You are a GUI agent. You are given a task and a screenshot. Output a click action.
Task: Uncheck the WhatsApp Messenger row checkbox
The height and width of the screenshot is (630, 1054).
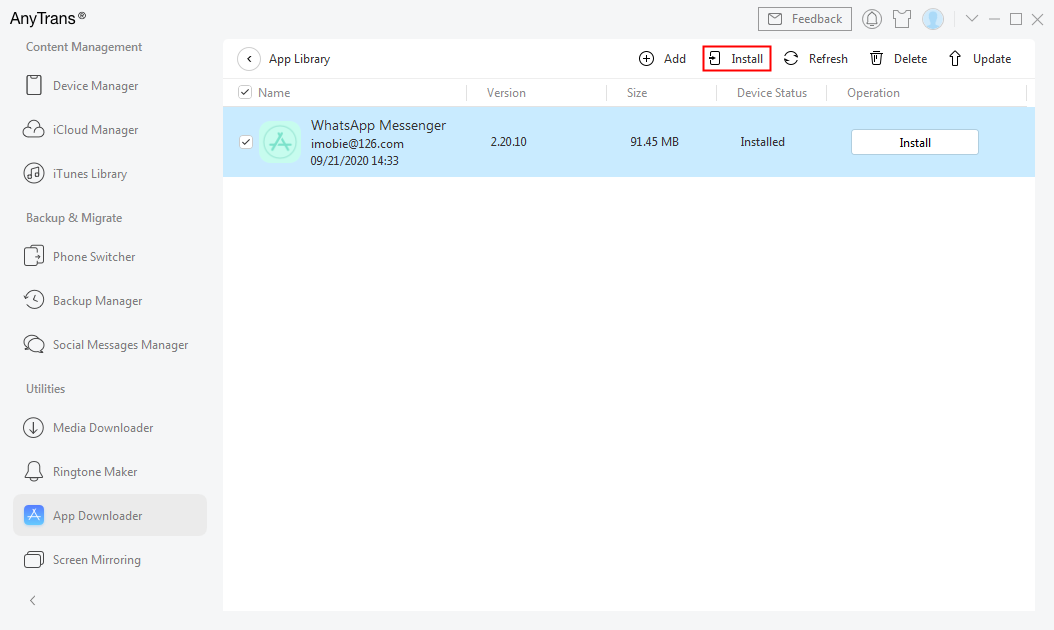coord(246,142)
